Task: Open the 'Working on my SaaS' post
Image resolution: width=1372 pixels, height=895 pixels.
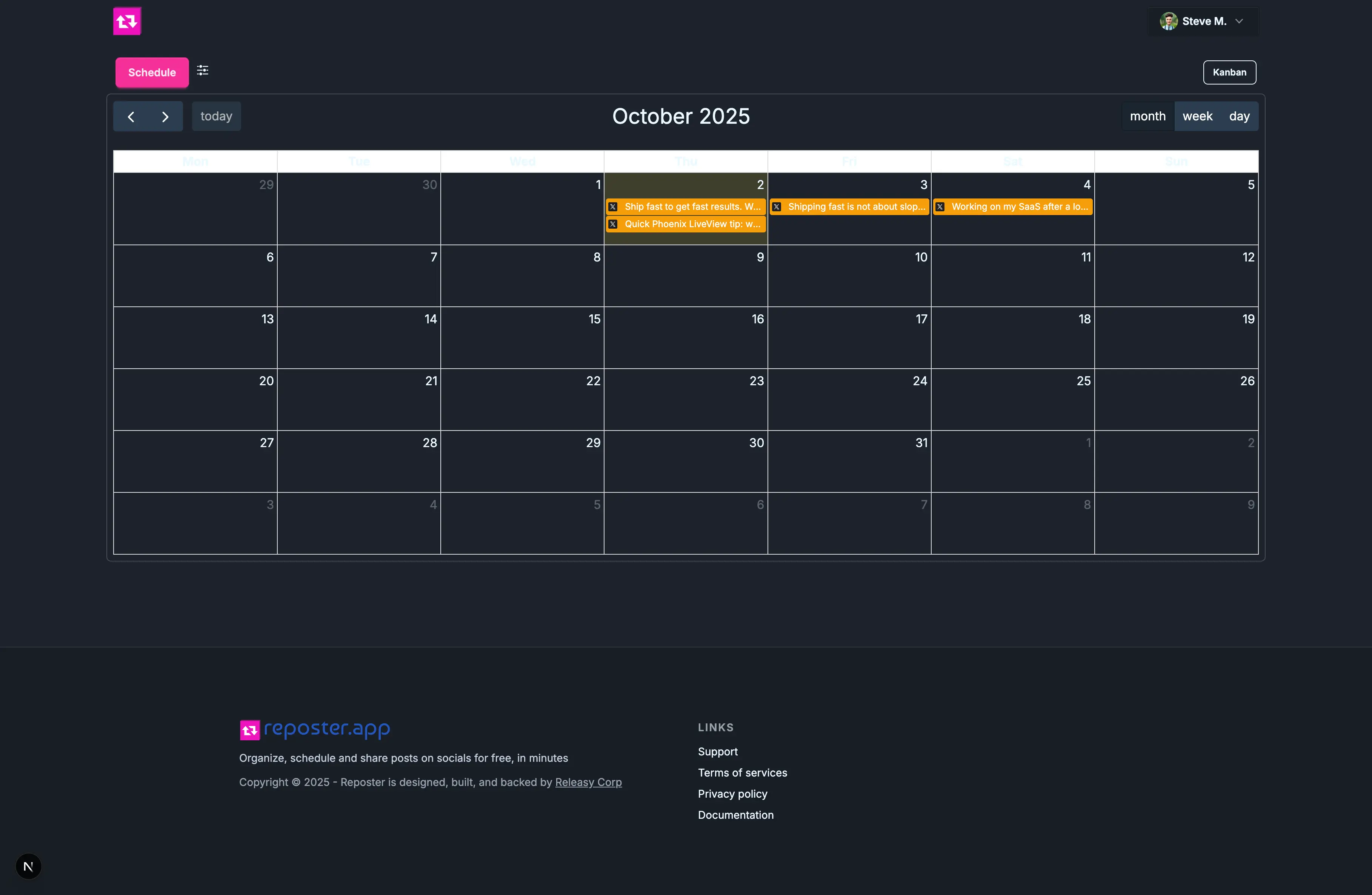Action: [1019, 207]
